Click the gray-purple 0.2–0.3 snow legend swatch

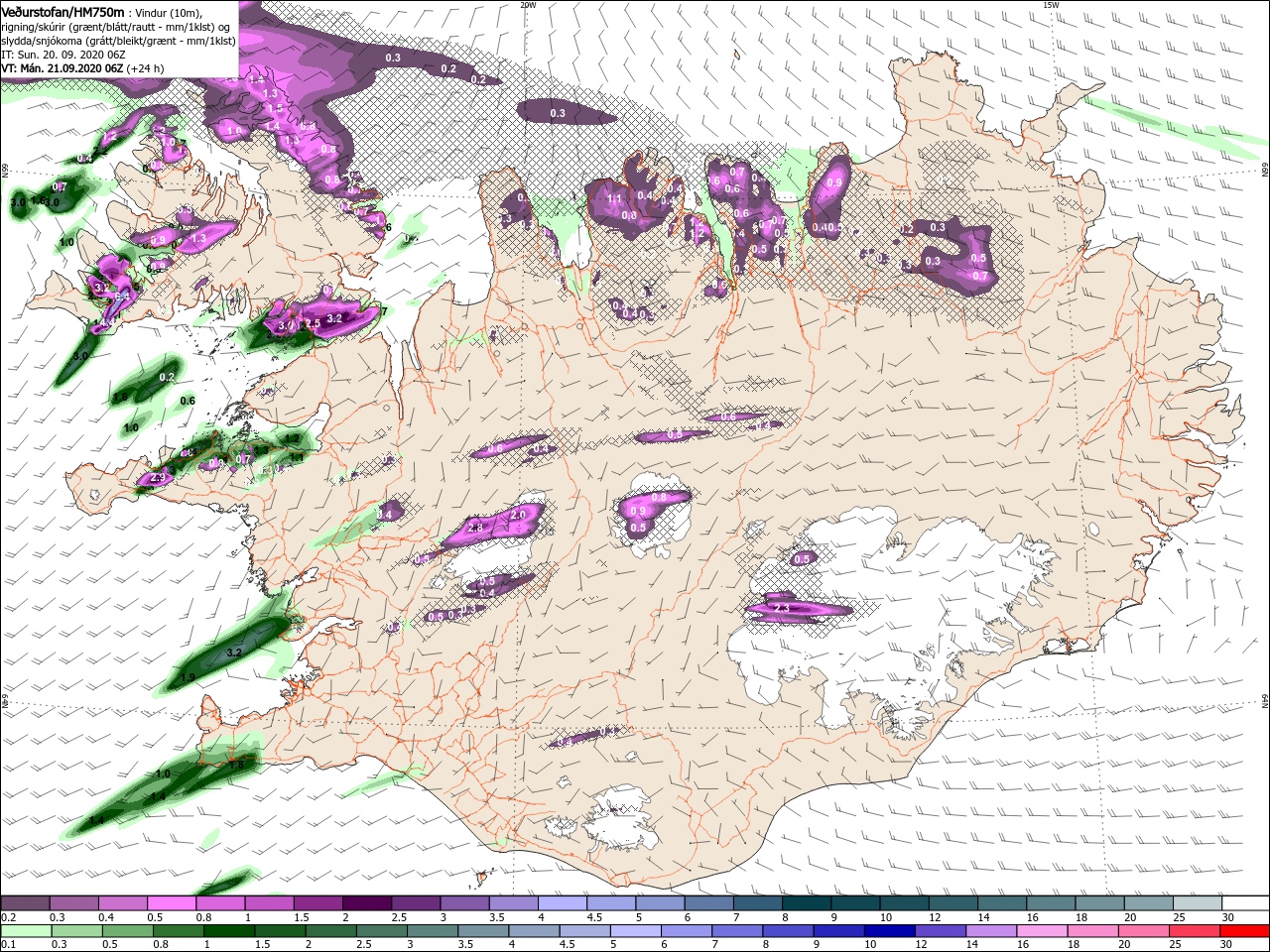[25, 903]
